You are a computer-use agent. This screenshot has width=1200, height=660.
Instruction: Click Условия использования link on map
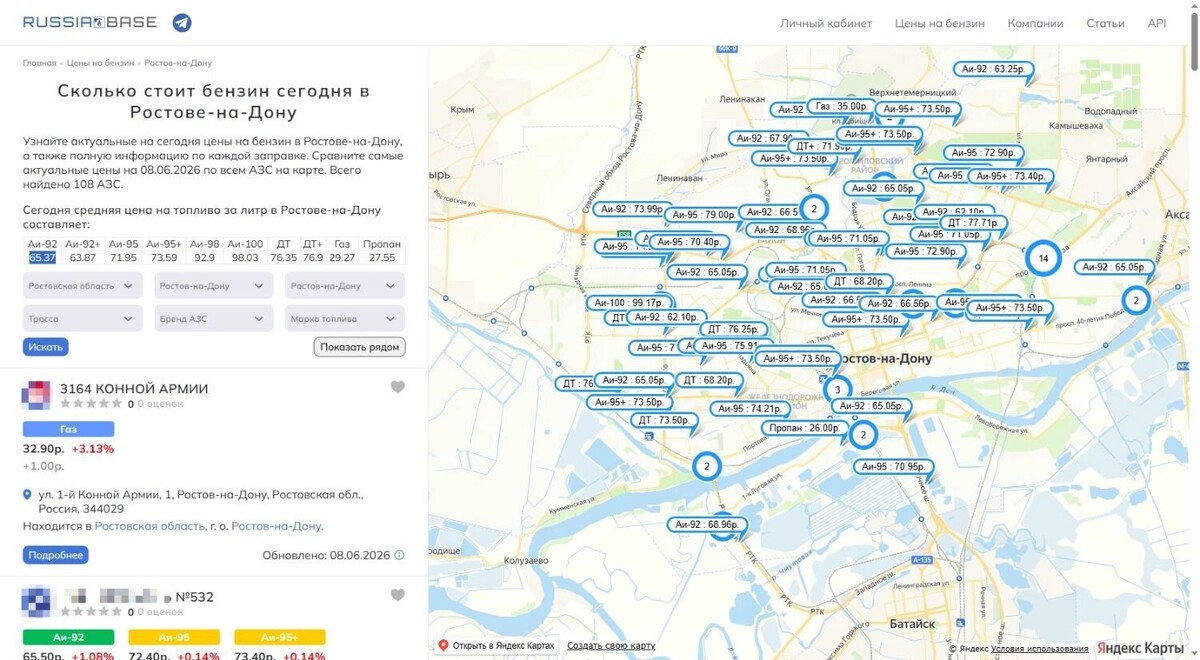tap(1040, 649)
